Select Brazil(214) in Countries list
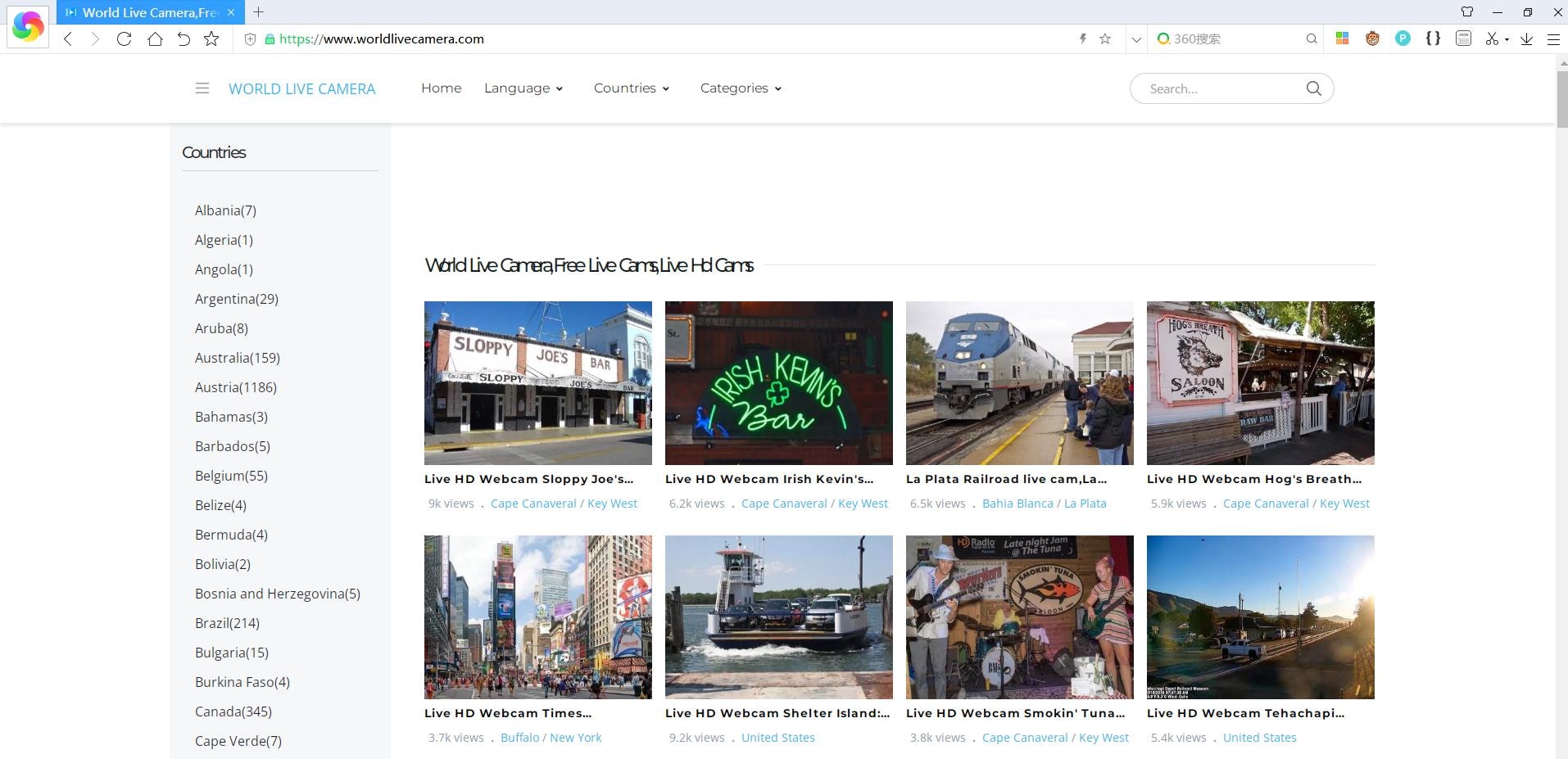The height and width of the screenshot is (759, 1568). 227,623
